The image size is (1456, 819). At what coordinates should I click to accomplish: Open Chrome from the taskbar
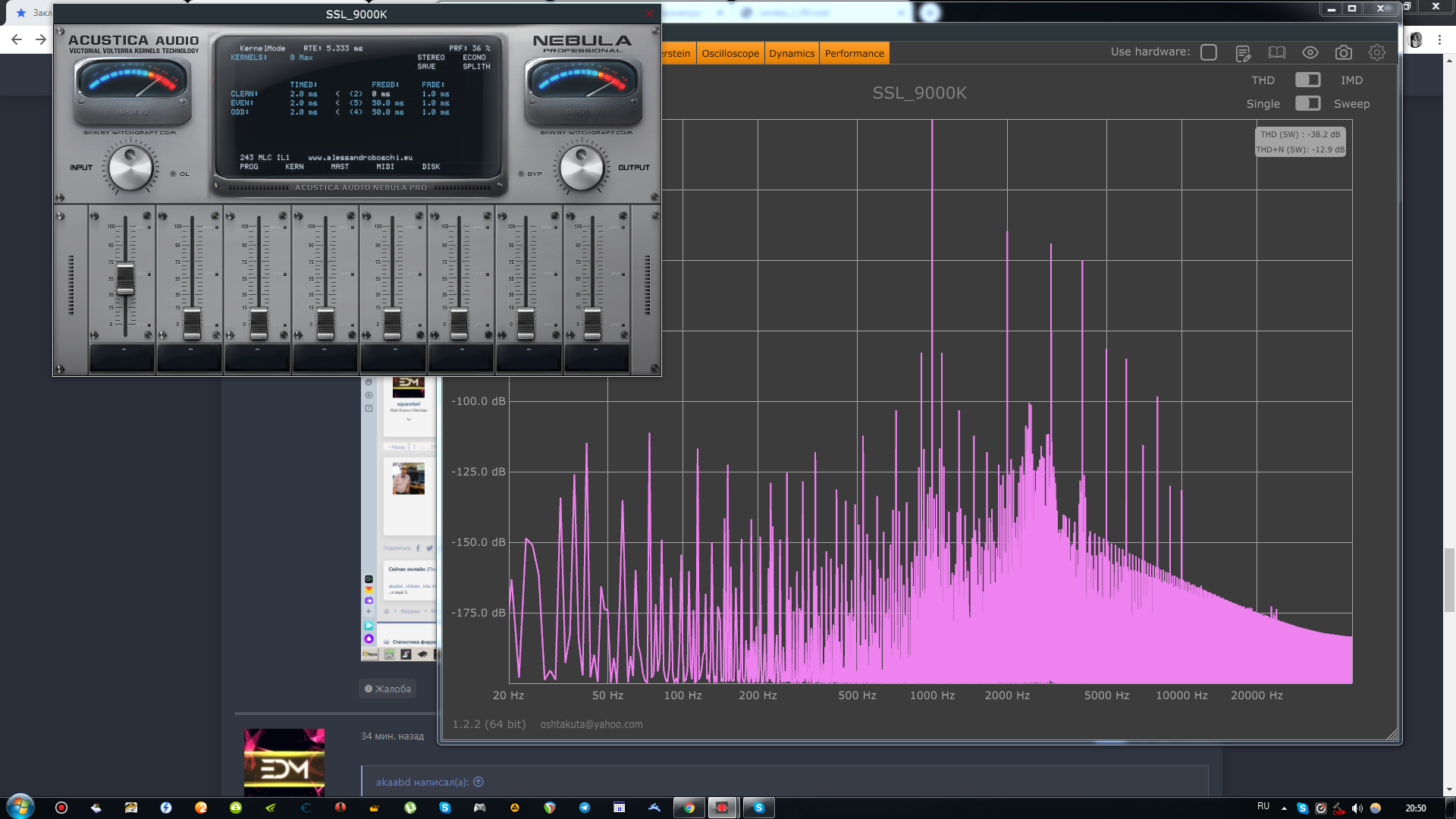tap(689, 808)
